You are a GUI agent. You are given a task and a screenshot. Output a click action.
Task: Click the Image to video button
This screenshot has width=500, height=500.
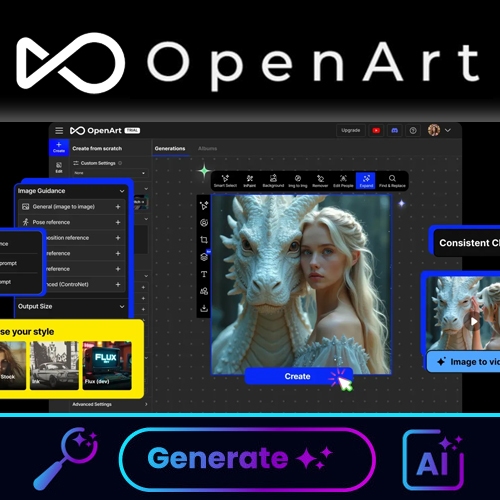tap(463, 362)
